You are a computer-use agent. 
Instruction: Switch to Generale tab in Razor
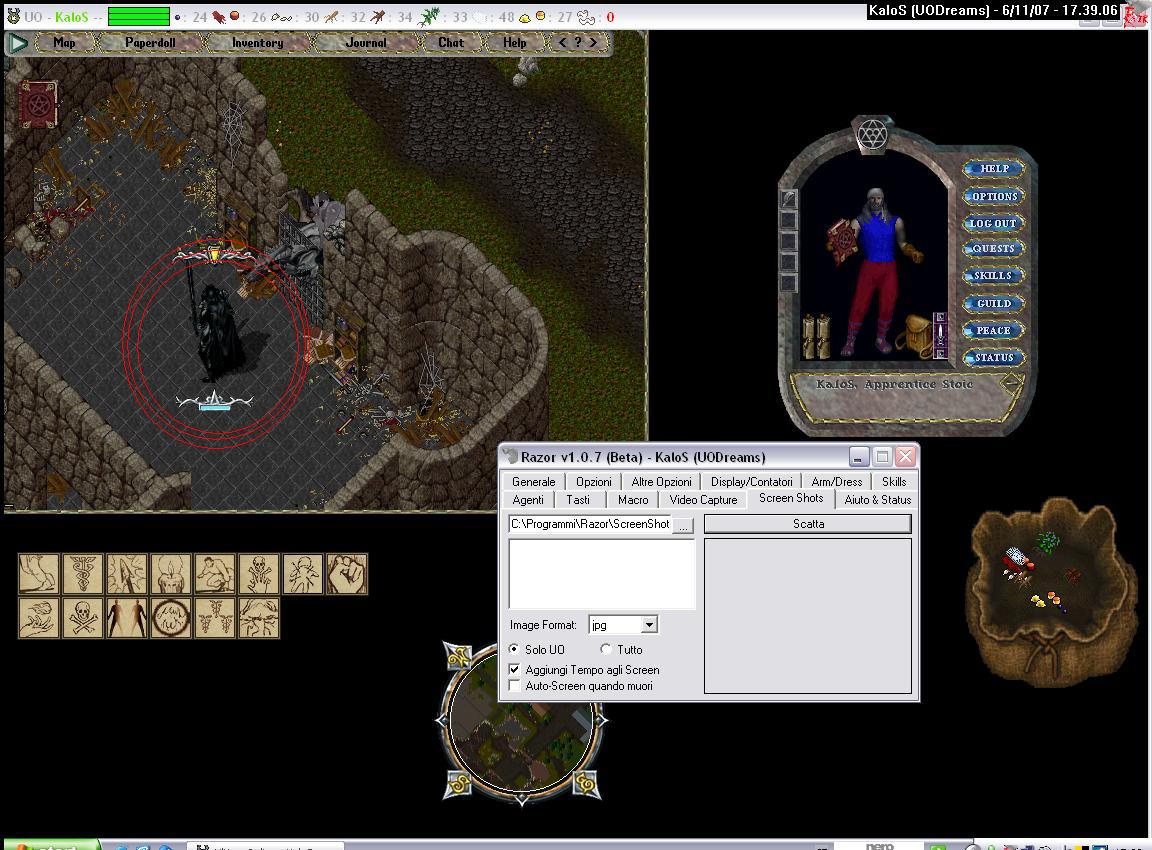(533, 482)
